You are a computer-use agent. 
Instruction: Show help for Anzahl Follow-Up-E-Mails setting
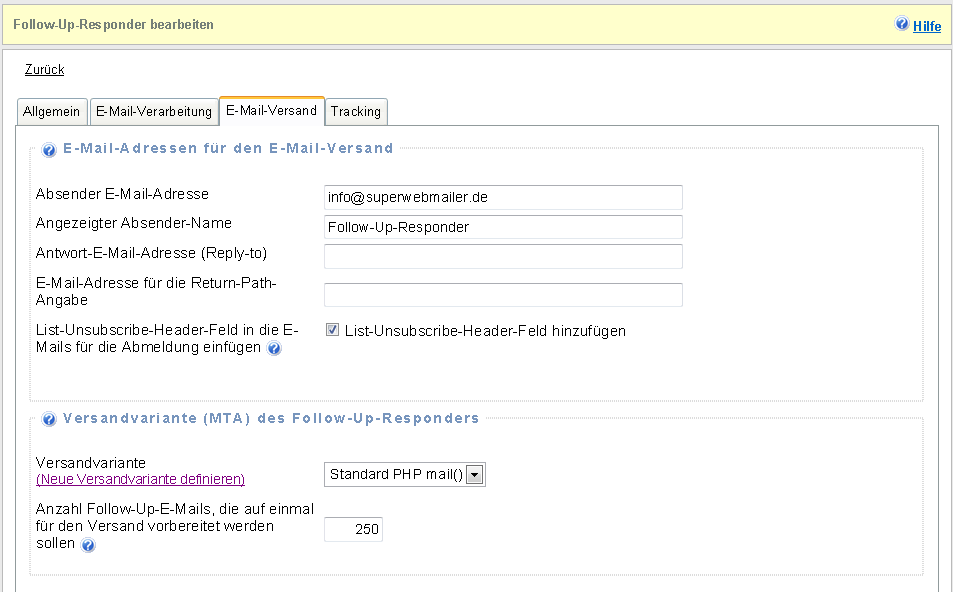pos(89,546)
